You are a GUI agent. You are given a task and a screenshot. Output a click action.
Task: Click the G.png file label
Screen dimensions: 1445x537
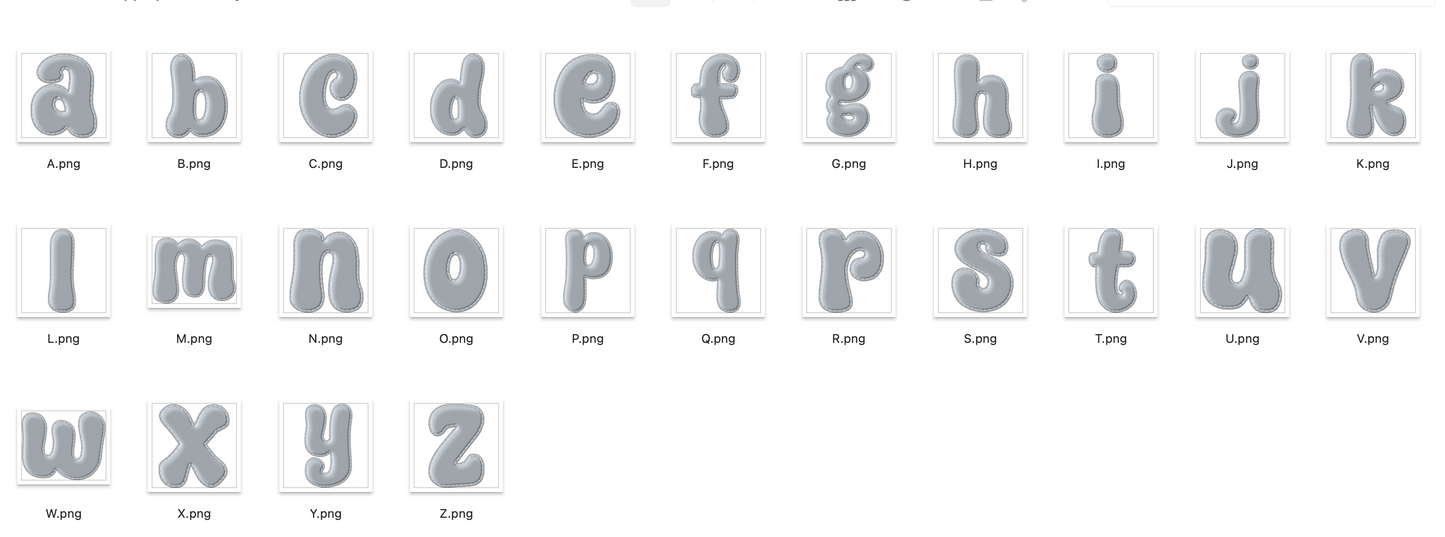pos(849,164)
